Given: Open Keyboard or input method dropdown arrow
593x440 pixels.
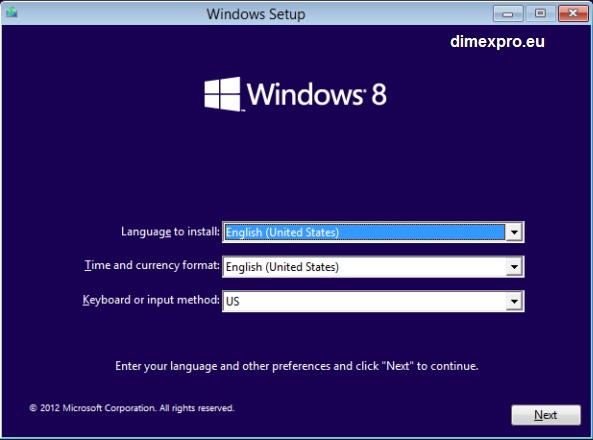Looking at the screenshot, I should click(514, 302).
